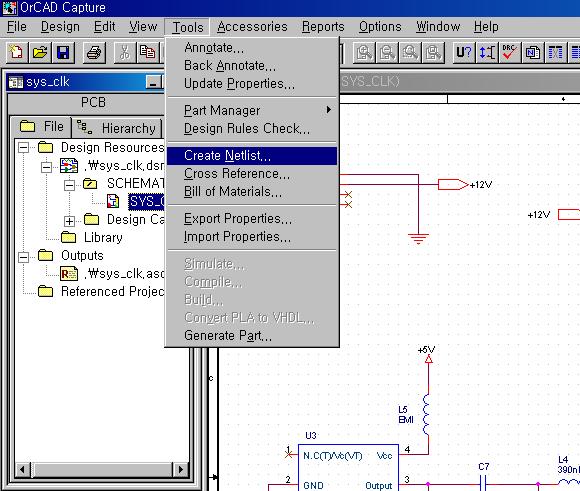
Task: Click right arrow of project scrollbar
Action: [x=181, y=470]
